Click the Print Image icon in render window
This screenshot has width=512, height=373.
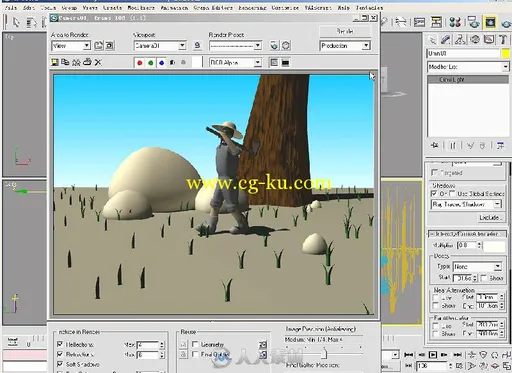pyautogui.click(x=87, y=62)
